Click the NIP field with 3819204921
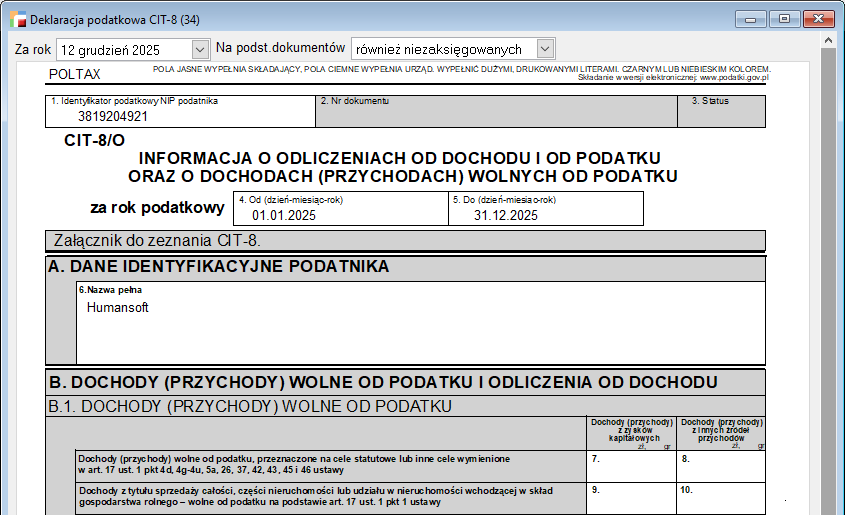This screenshot has height=515, width=845. pos(180,111)
